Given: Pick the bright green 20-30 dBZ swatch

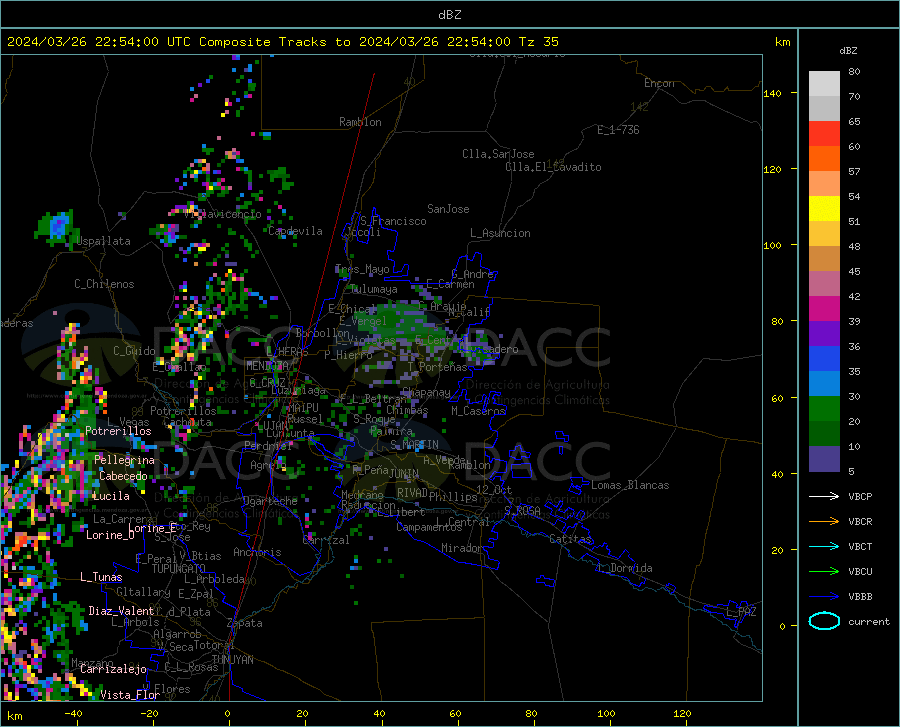Looking at the screenshot, I should [x=824, y=409].
